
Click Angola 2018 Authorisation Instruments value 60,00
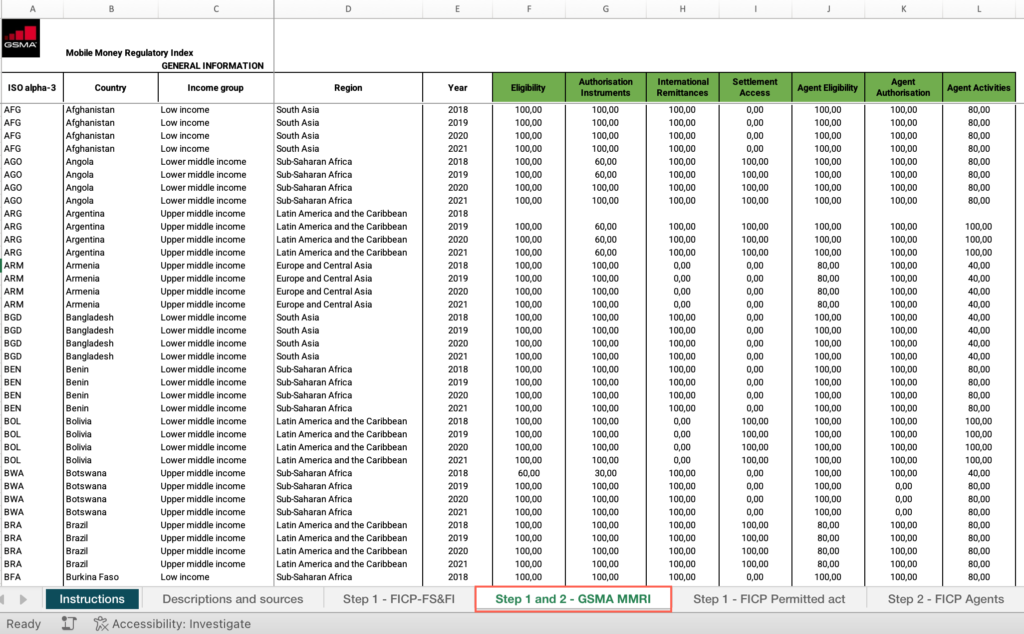tap(605, 162)
